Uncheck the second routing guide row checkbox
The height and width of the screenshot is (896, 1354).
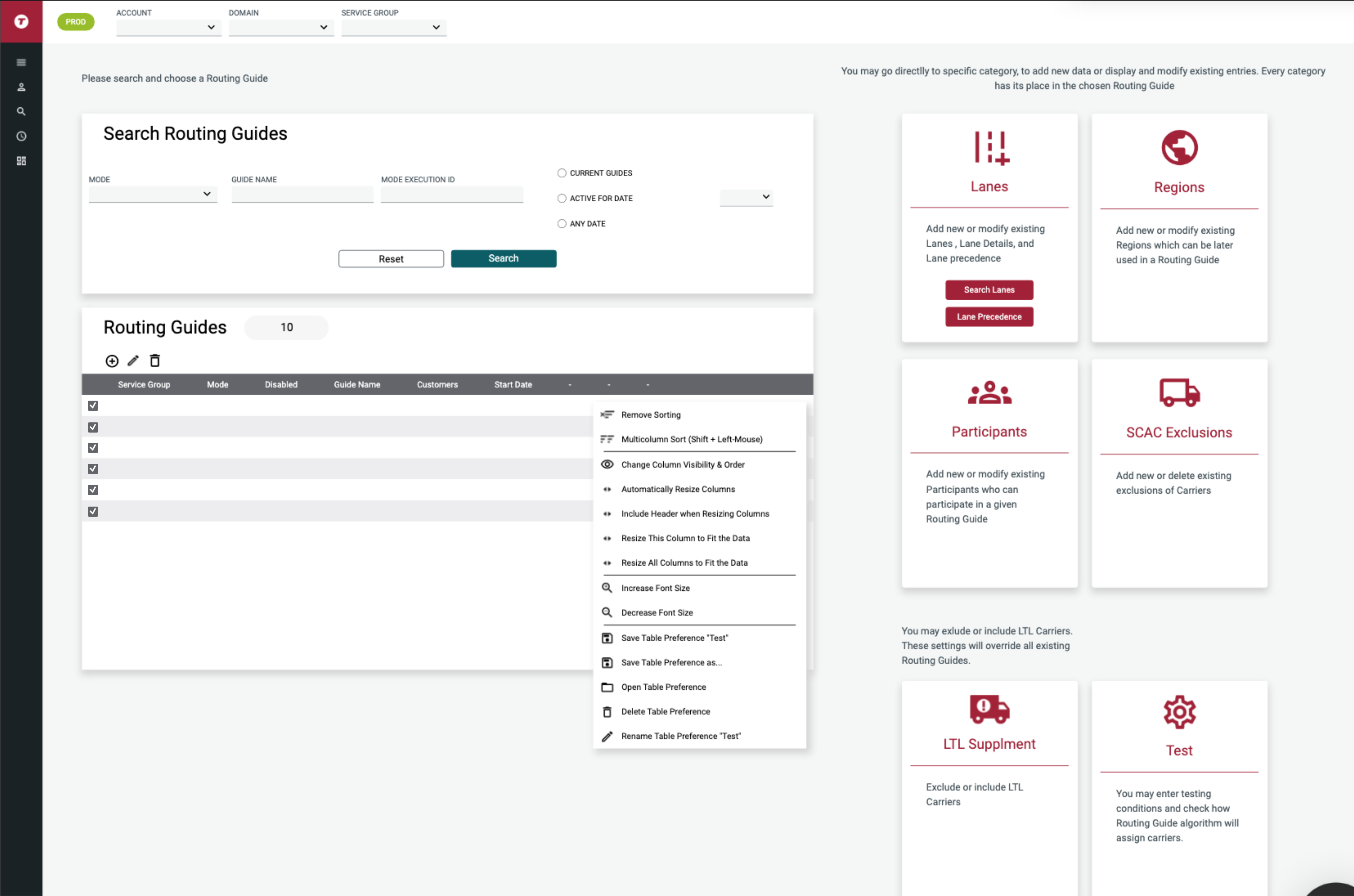(93, 427)
